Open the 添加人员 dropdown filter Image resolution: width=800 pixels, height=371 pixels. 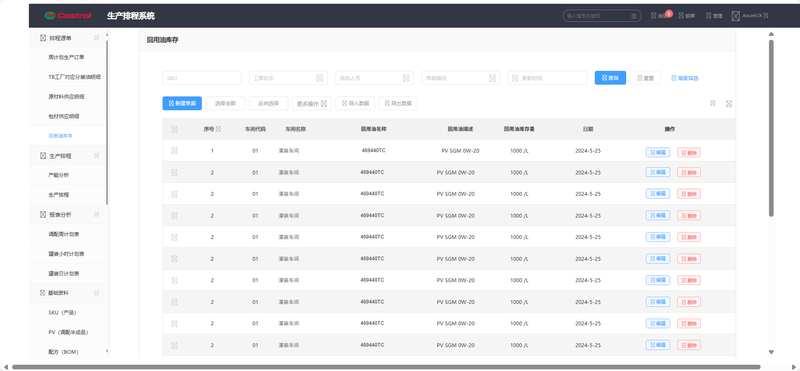coord(374,78)
